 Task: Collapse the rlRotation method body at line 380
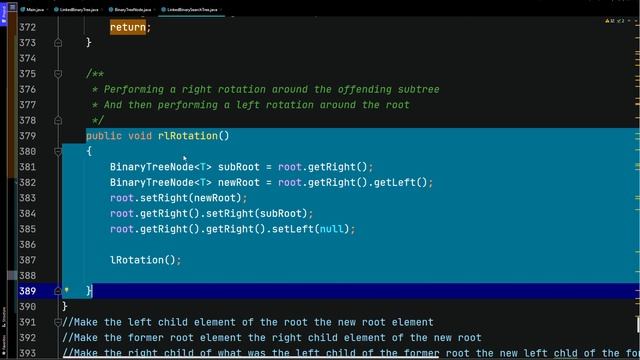coord(58,151)
